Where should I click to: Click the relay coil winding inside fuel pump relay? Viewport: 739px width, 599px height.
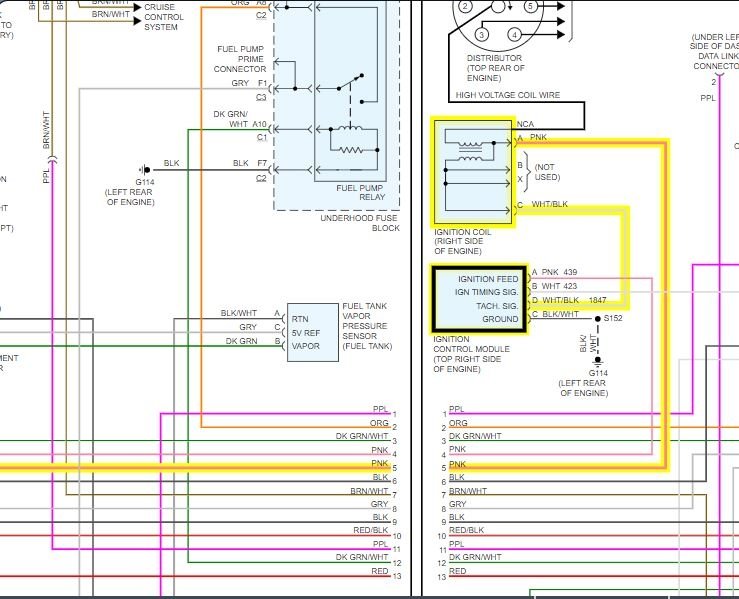pyautogui.click(x=349, y=127)
